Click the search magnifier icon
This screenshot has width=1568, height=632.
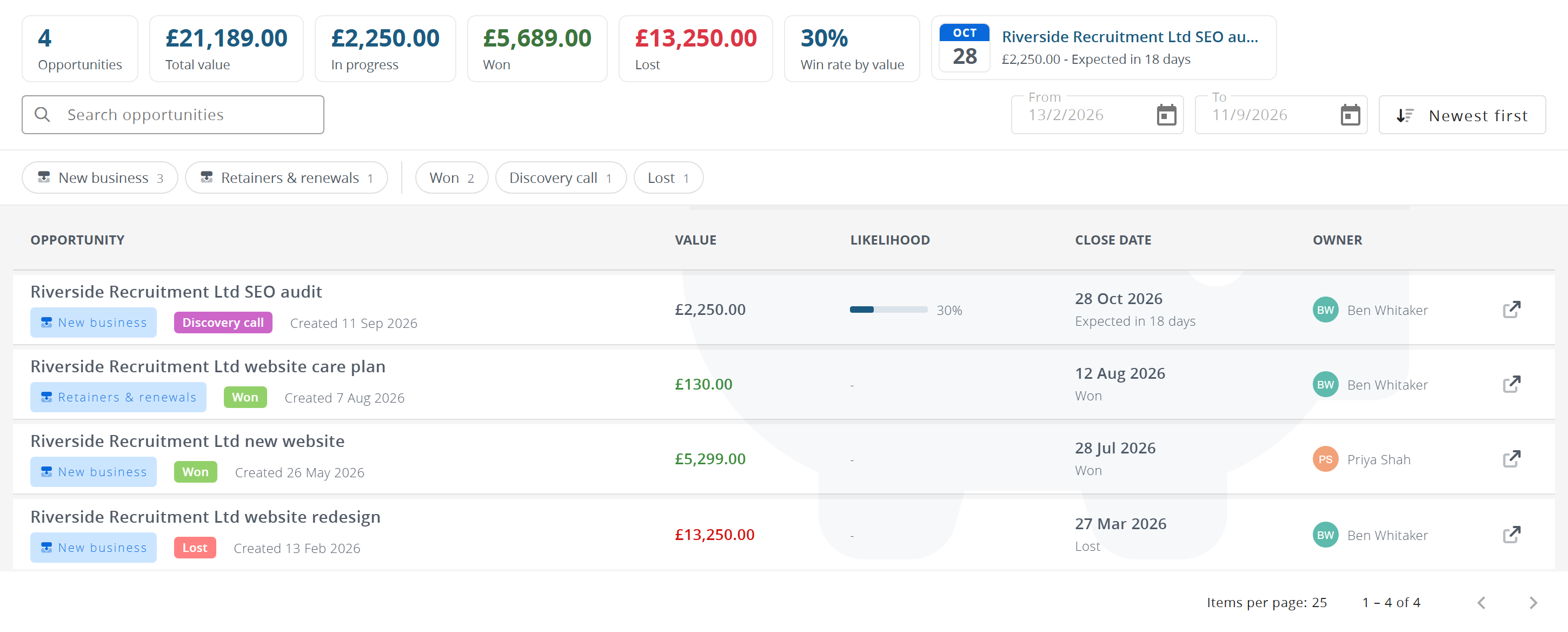42,115
